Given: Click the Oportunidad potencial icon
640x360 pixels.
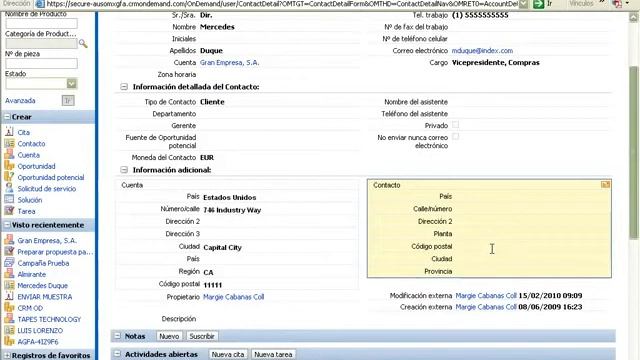Looking at the screenshot, I should tap(9, 177).
